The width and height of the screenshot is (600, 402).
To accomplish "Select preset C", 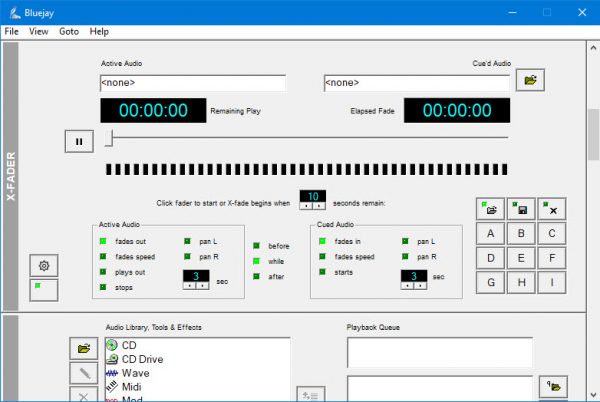I will [x=551, y=233].
